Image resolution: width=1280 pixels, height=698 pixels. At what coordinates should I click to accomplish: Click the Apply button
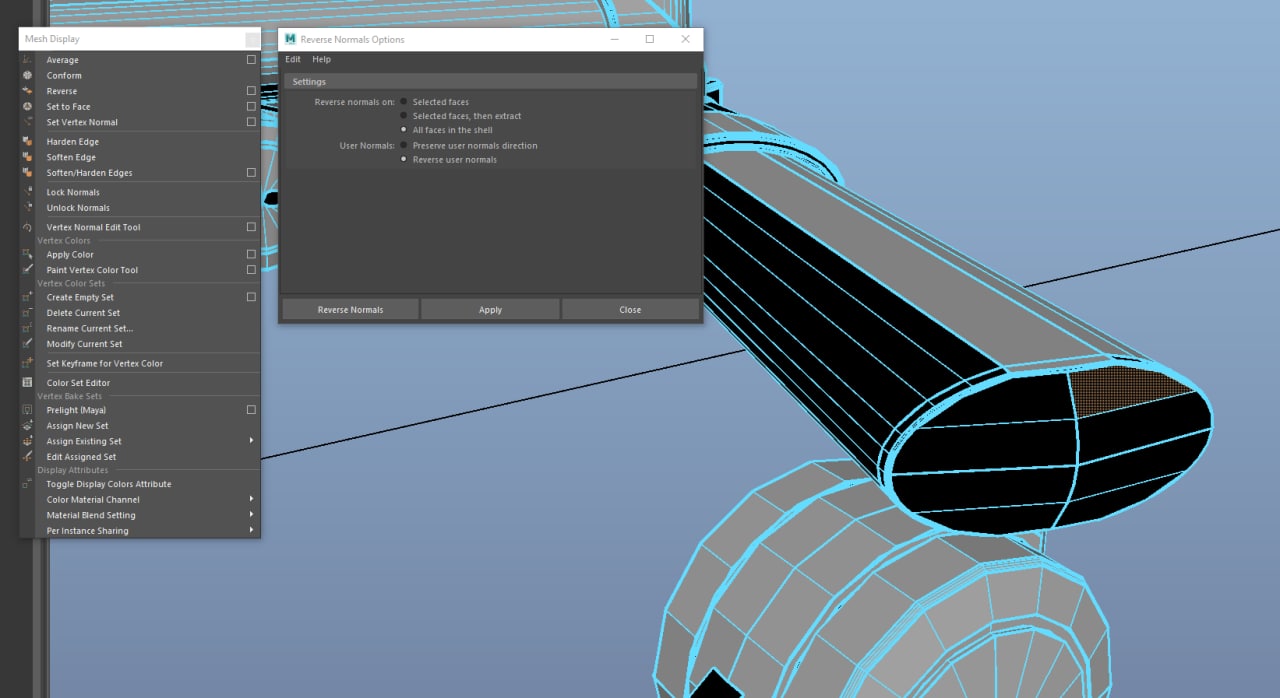click(x=490, y=310)
